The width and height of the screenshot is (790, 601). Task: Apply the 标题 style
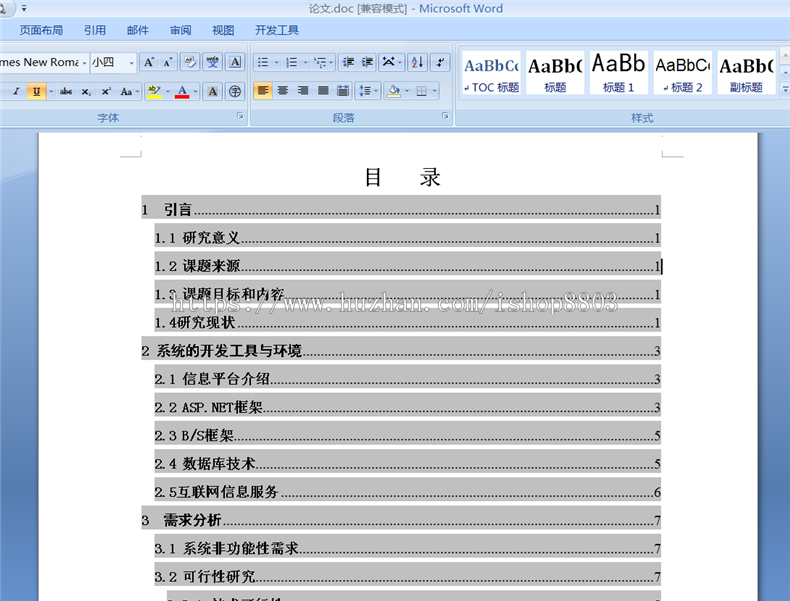pos(555,73)
